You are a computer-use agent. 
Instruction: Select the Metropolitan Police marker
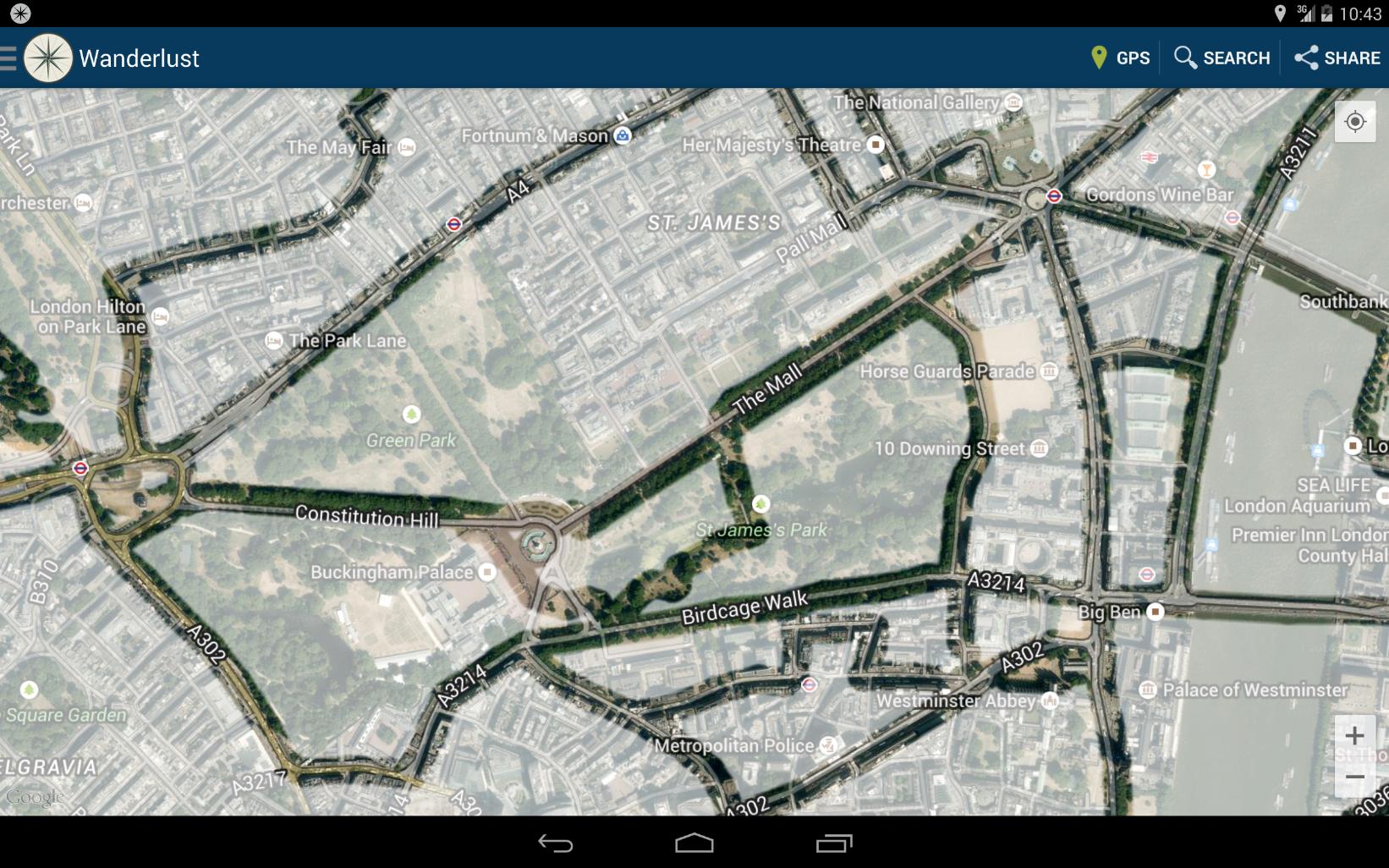coord(829,745)
